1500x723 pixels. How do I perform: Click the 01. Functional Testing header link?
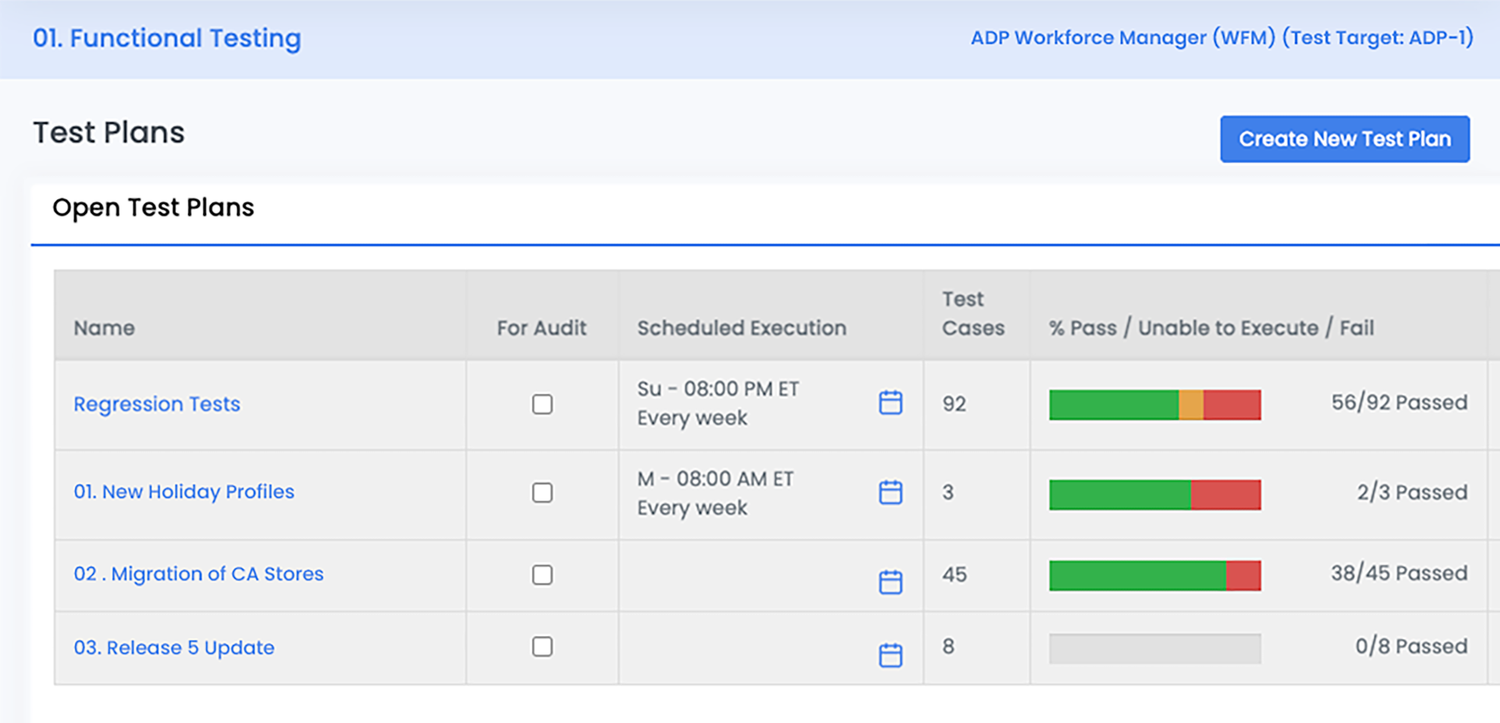165,38
